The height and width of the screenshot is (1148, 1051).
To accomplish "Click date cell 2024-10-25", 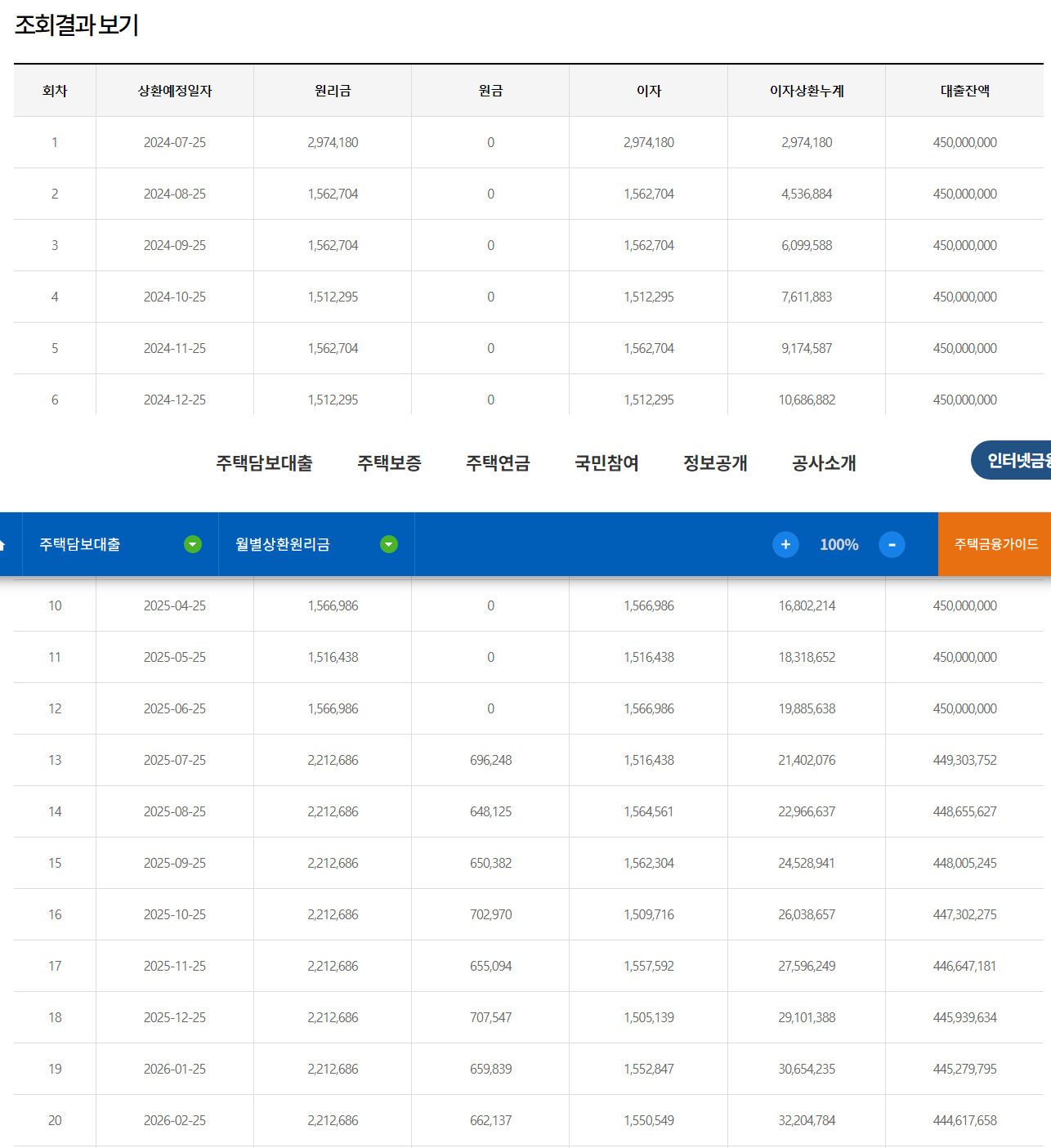I will (x=175, y=297).
